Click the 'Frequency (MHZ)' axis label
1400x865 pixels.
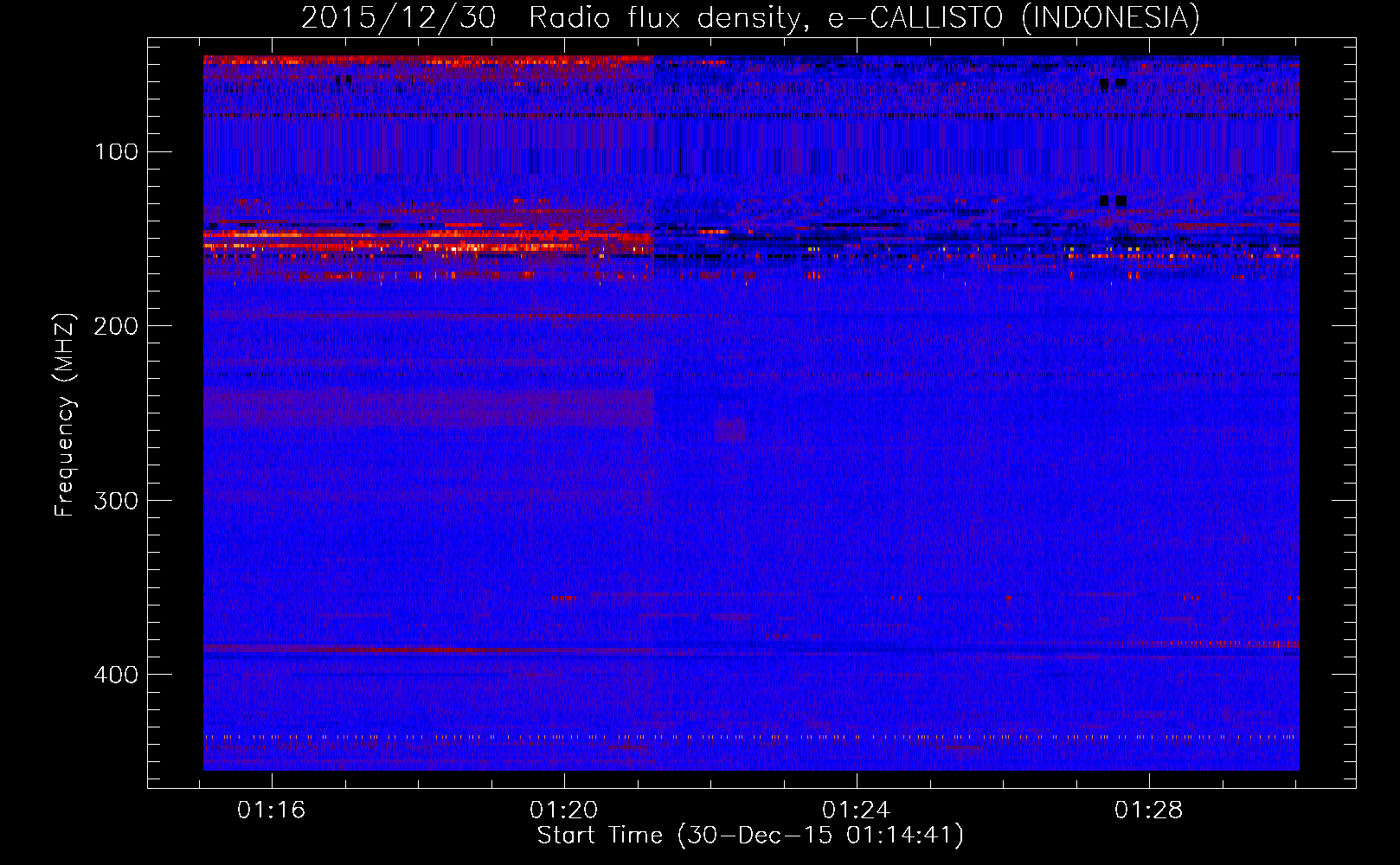coord(65,414)
